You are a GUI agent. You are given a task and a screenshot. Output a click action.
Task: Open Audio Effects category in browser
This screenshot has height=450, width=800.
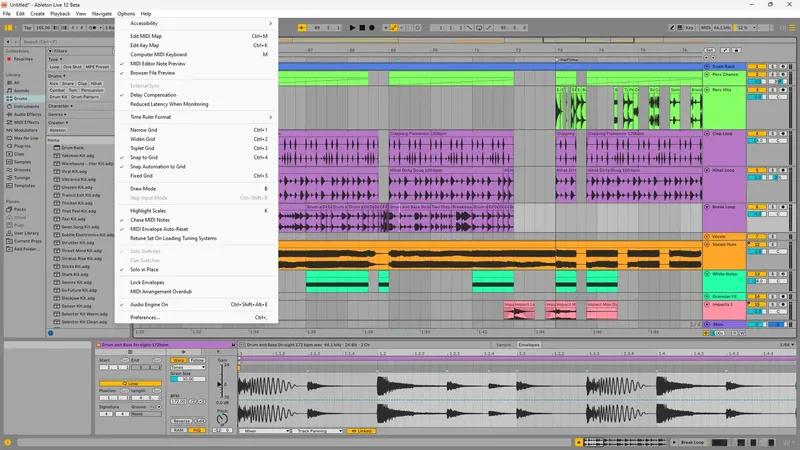click(x=25, y=114)
